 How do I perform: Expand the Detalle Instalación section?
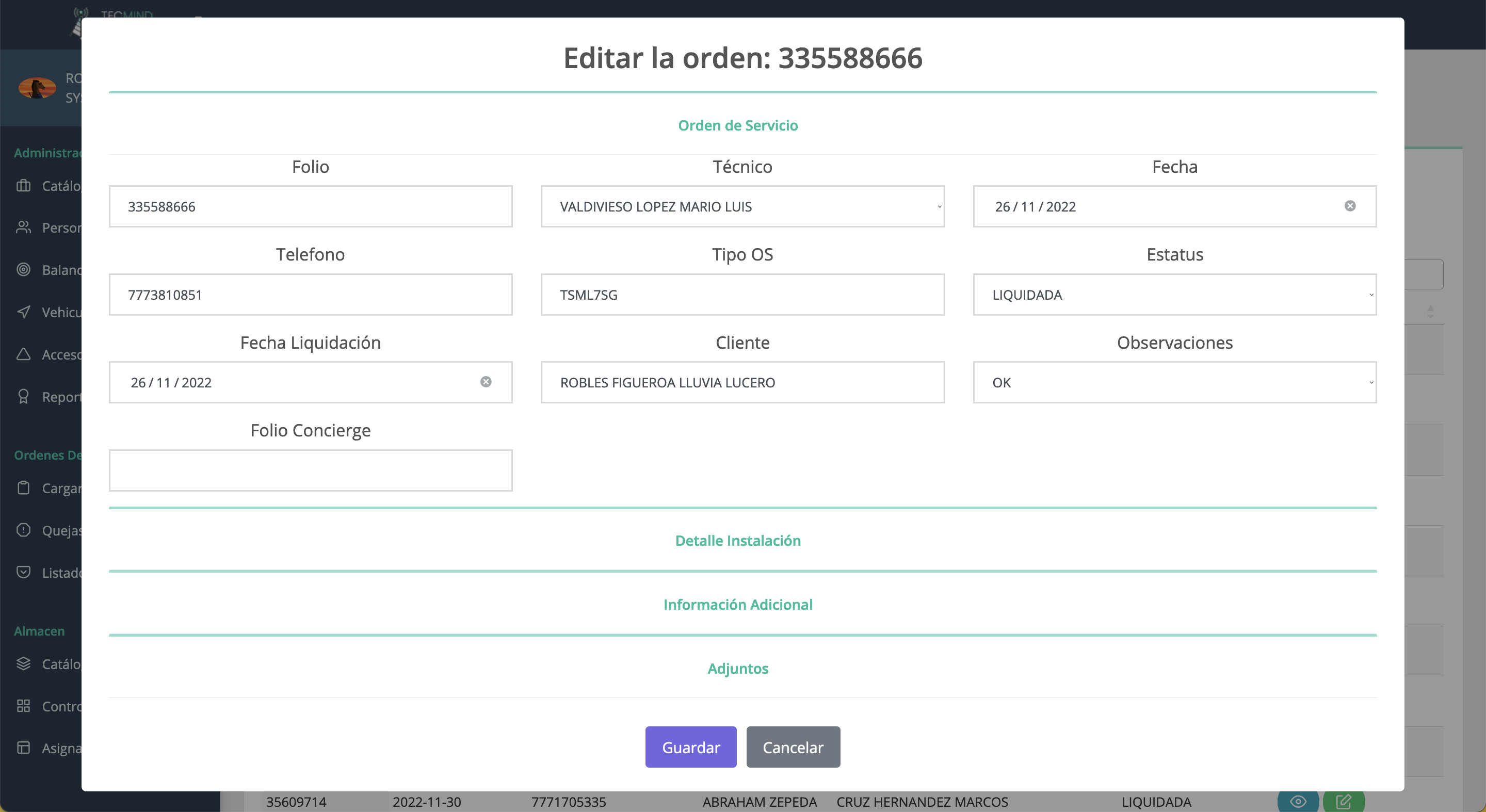(x=738, y=540)
